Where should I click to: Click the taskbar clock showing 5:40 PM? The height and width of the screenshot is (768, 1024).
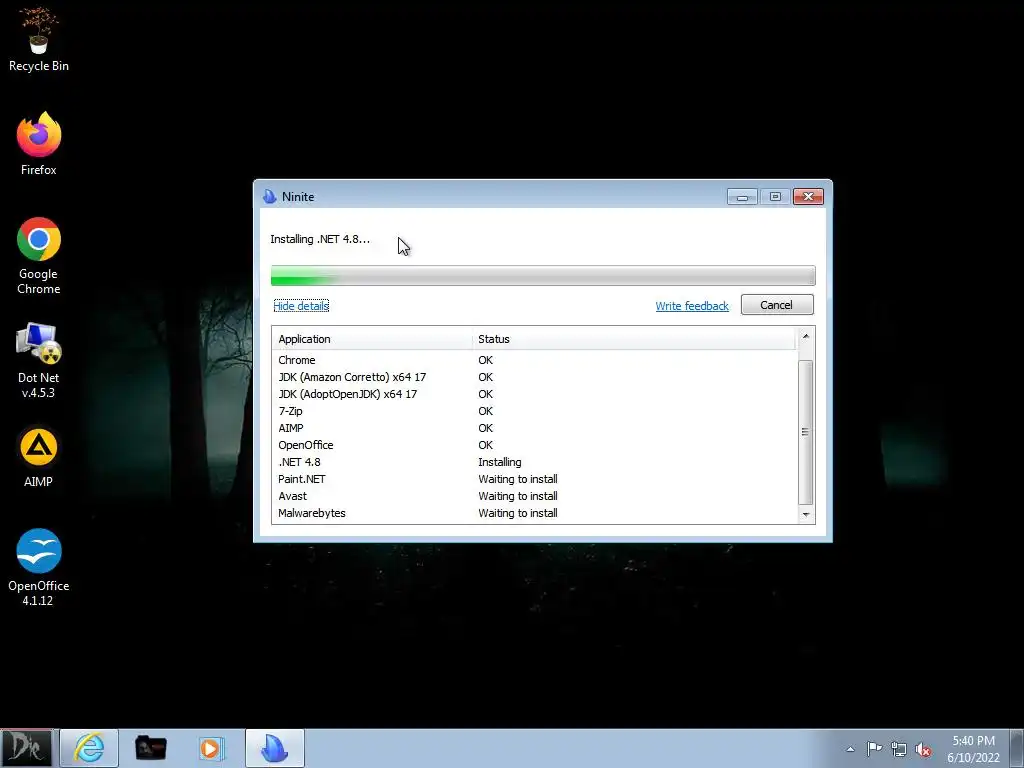click(973, 749)
